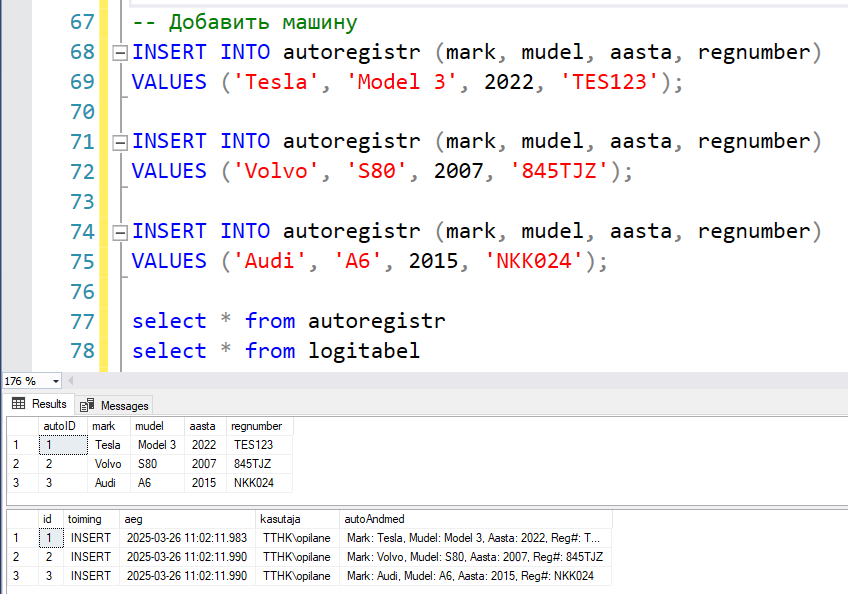
Task: Switch to the Messages tab
Action: (x=114, y=406)
